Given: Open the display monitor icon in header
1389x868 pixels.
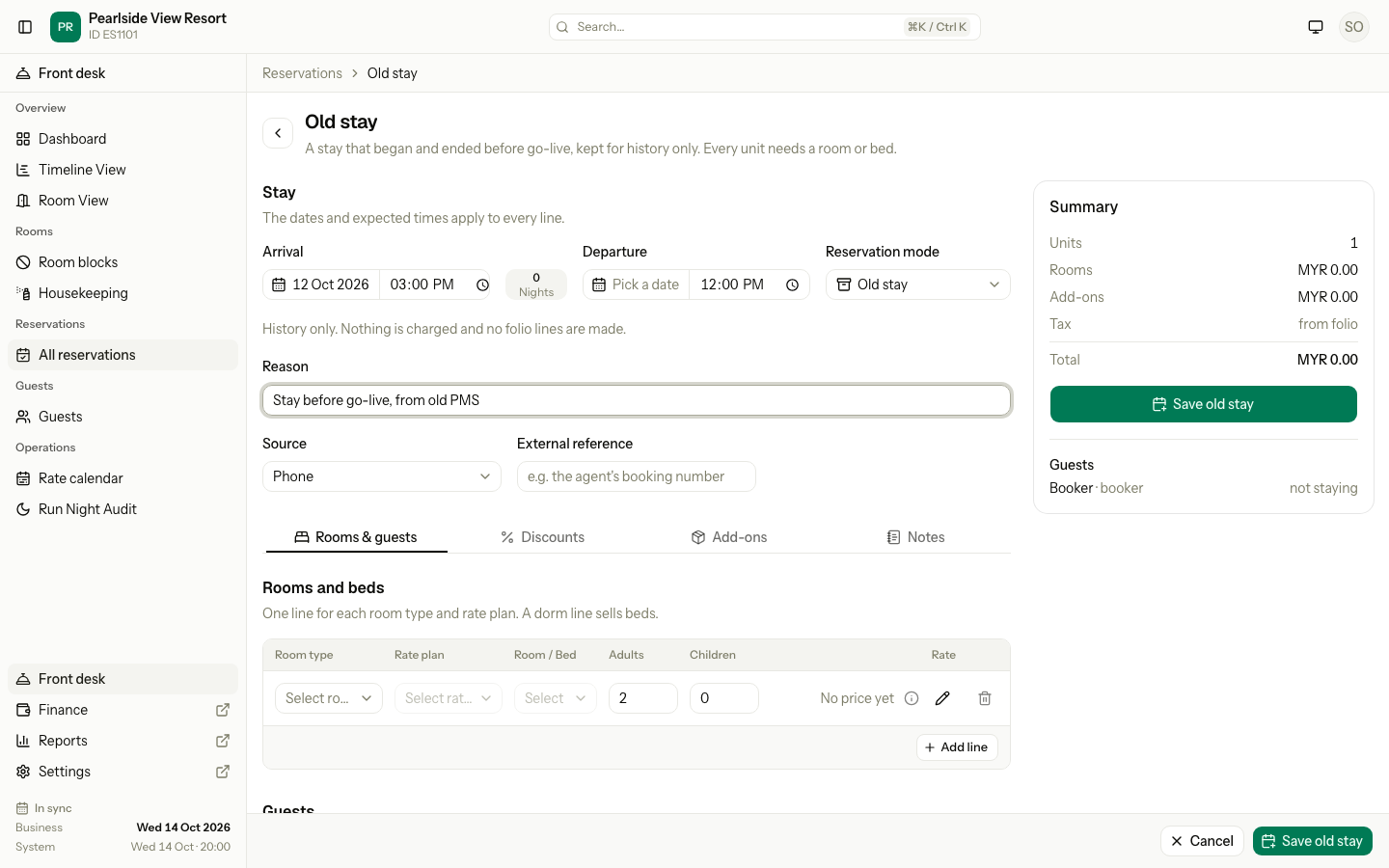Looking at the screenshot, I should coord(1316,27).
